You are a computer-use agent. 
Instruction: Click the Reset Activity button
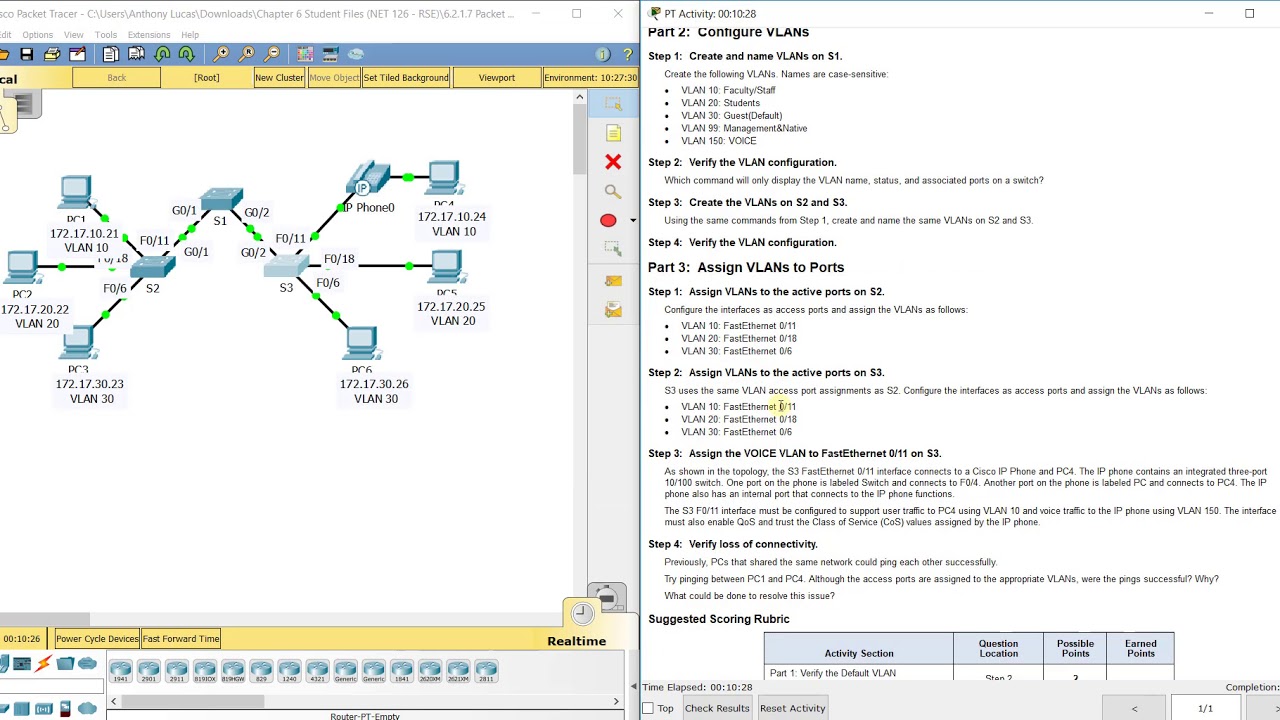(792, 709)
